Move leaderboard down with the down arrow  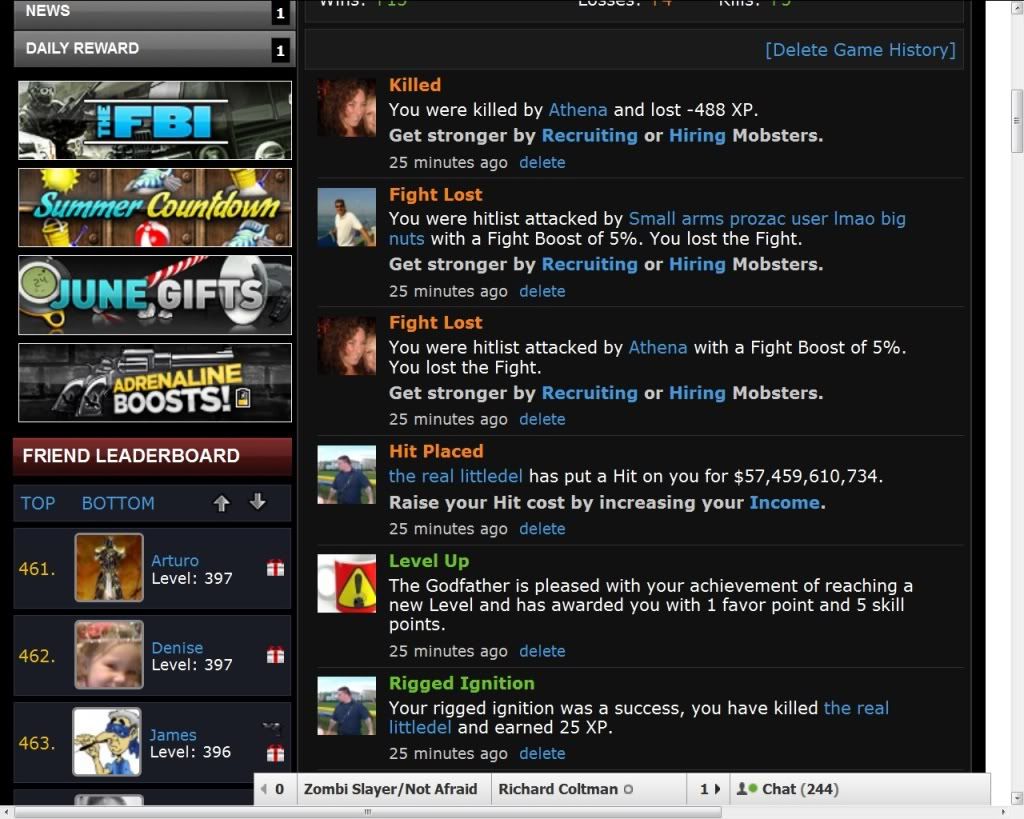coord(257,502)
